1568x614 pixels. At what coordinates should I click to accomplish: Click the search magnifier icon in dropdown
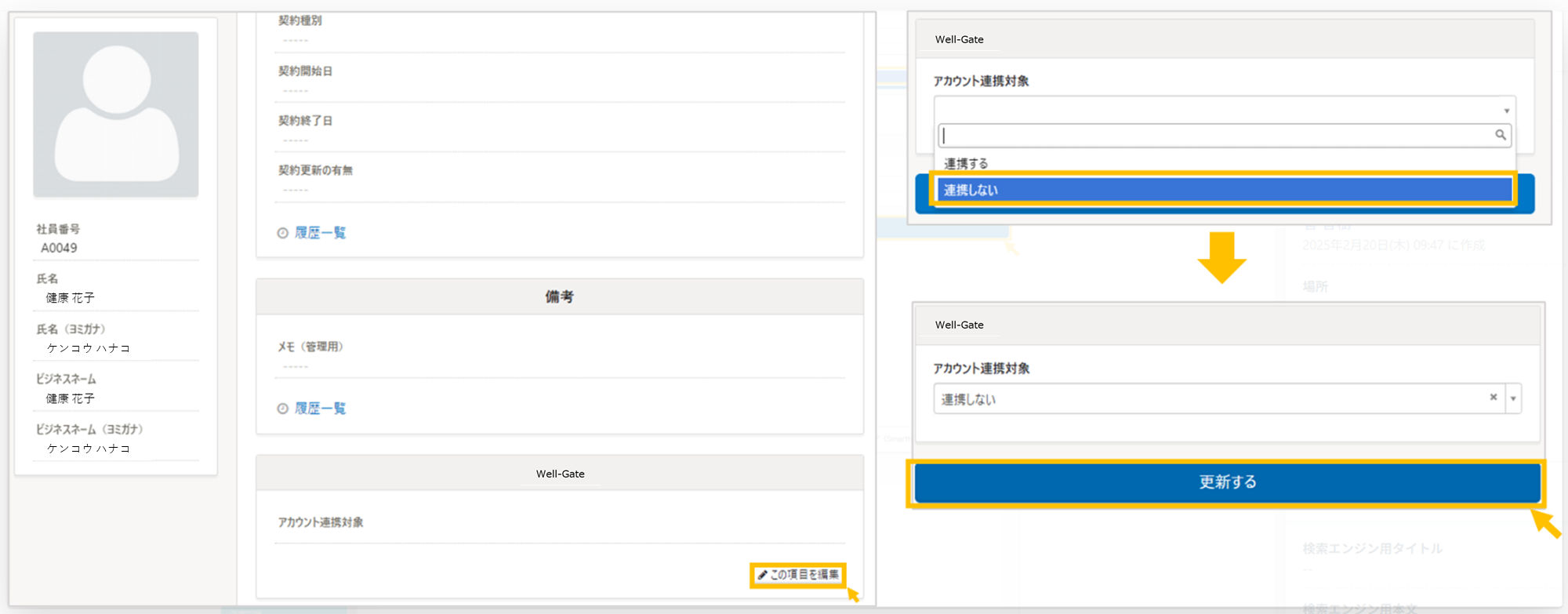1500,135
